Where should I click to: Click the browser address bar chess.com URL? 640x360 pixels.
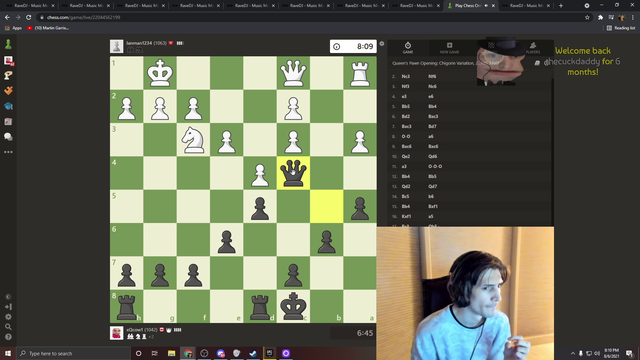click(83, 18)
